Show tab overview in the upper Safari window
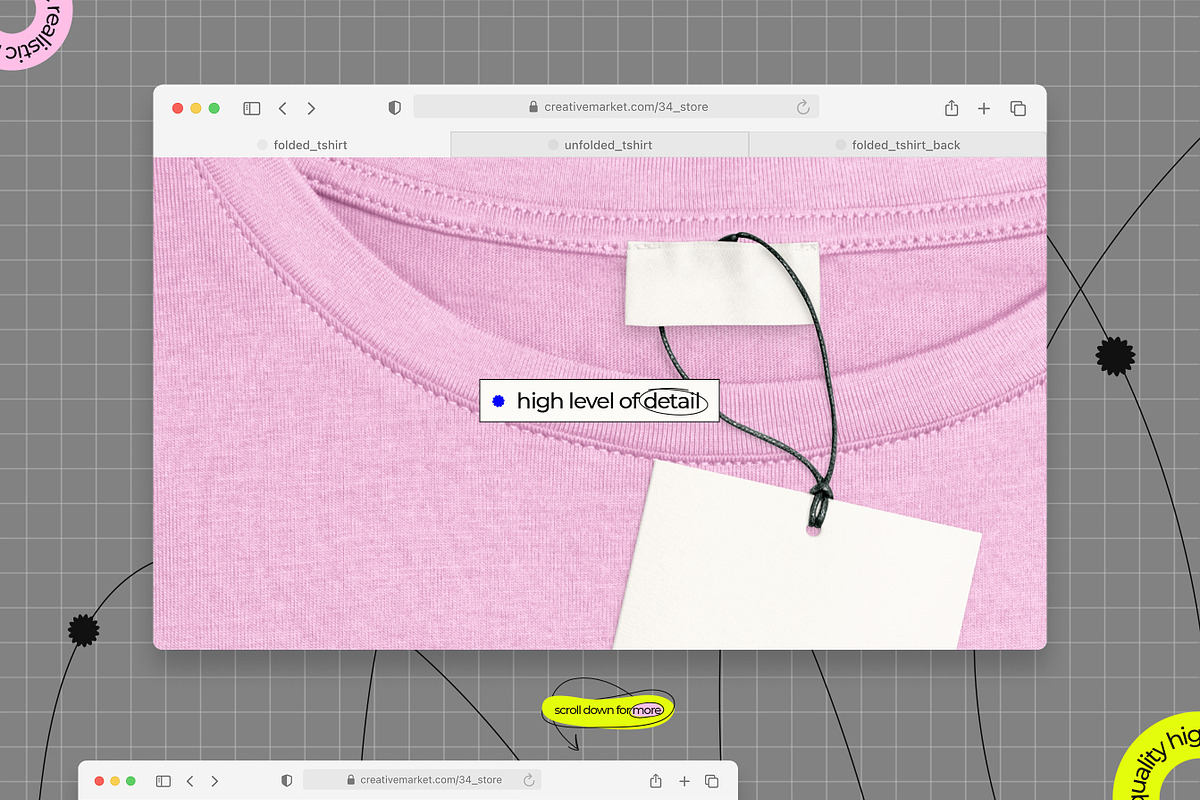 click(1018, 108)
